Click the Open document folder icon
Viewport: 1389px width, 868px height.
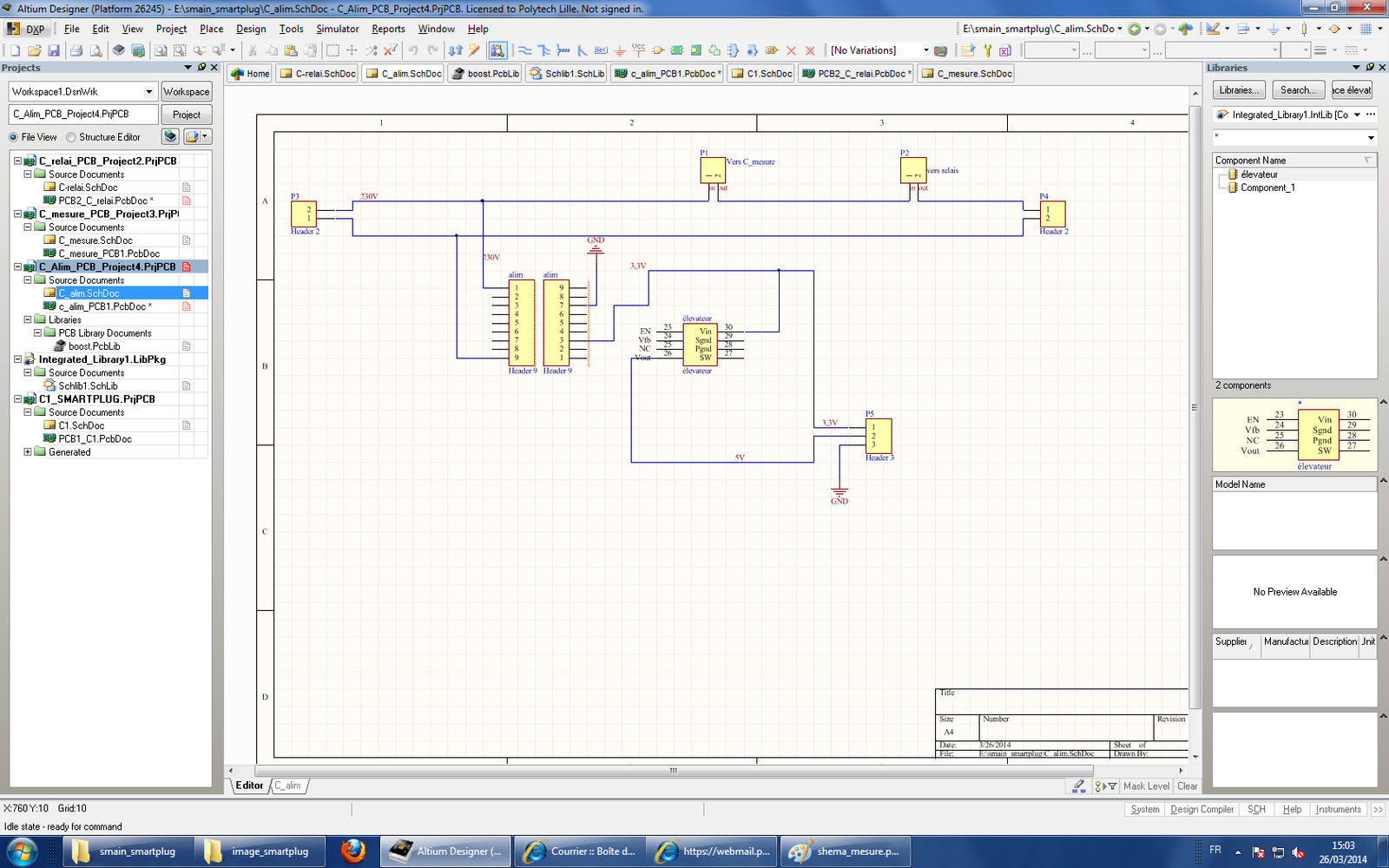[x=35, y=51]
